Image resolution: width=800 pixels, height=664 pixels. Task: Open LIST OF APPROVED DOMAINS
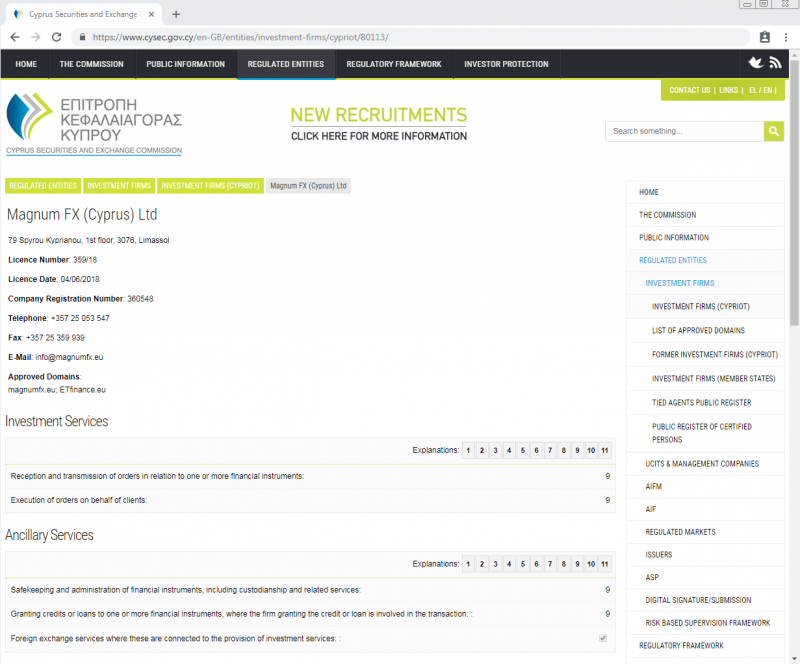pyautogui.click(x=705, y=331)
